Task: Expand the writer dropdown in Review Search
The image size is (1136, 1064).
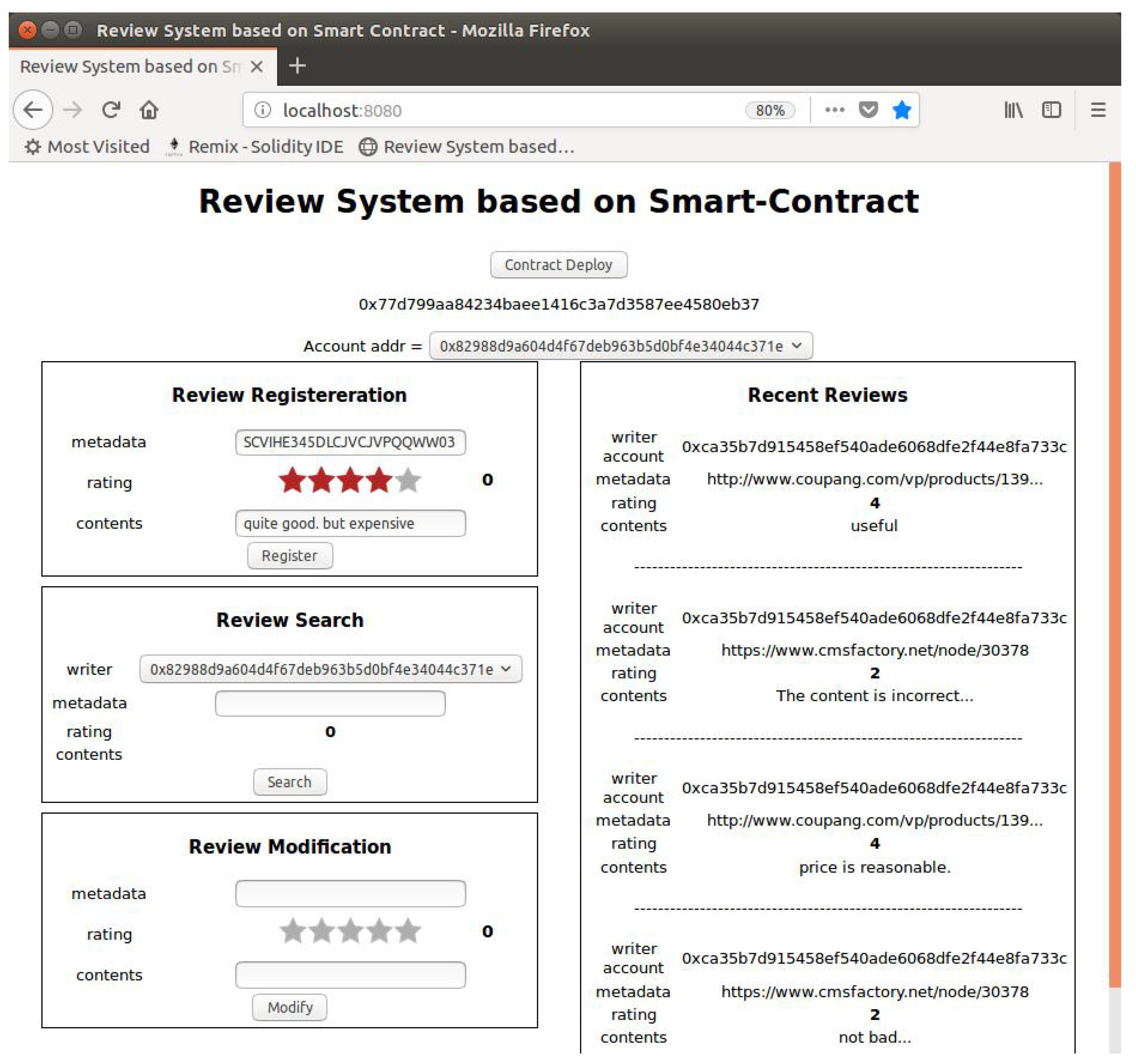Action: (330, 669)
